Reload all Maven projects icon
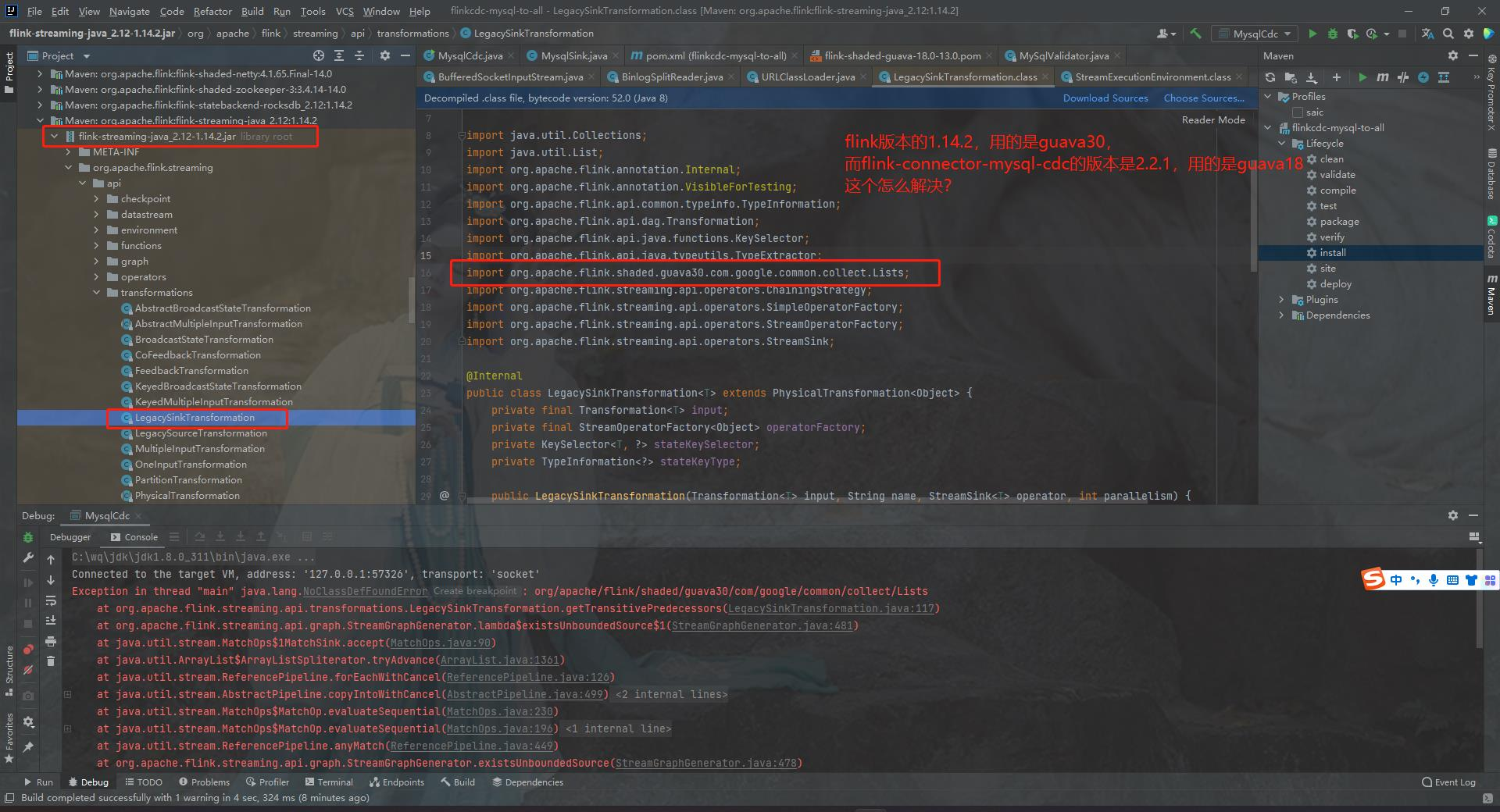Image resolution: width=1500 pixels, height=812 pixels. point(1270,77)
